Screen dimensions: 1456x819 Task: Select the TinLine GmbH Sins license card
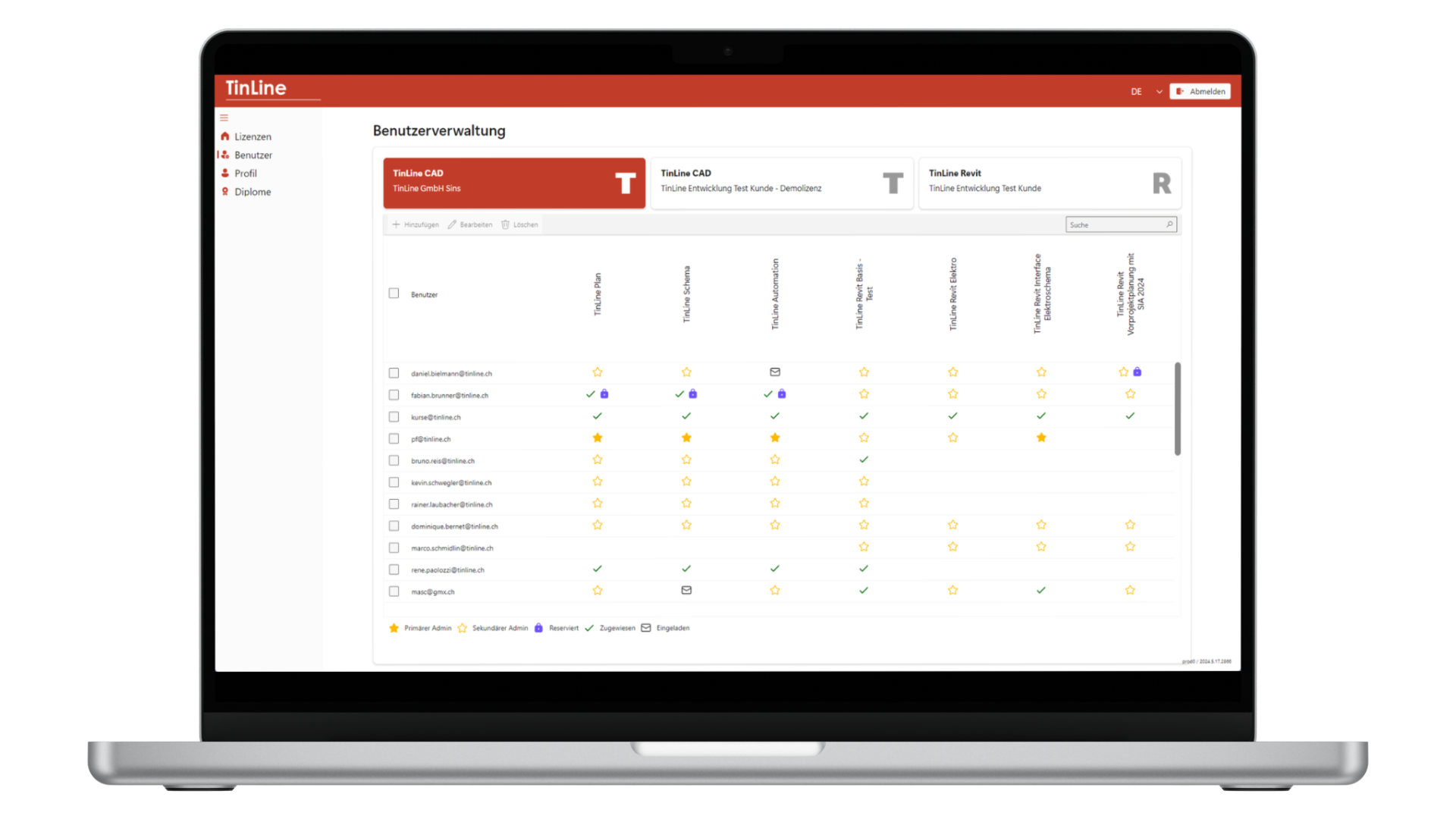coord(514,183)
